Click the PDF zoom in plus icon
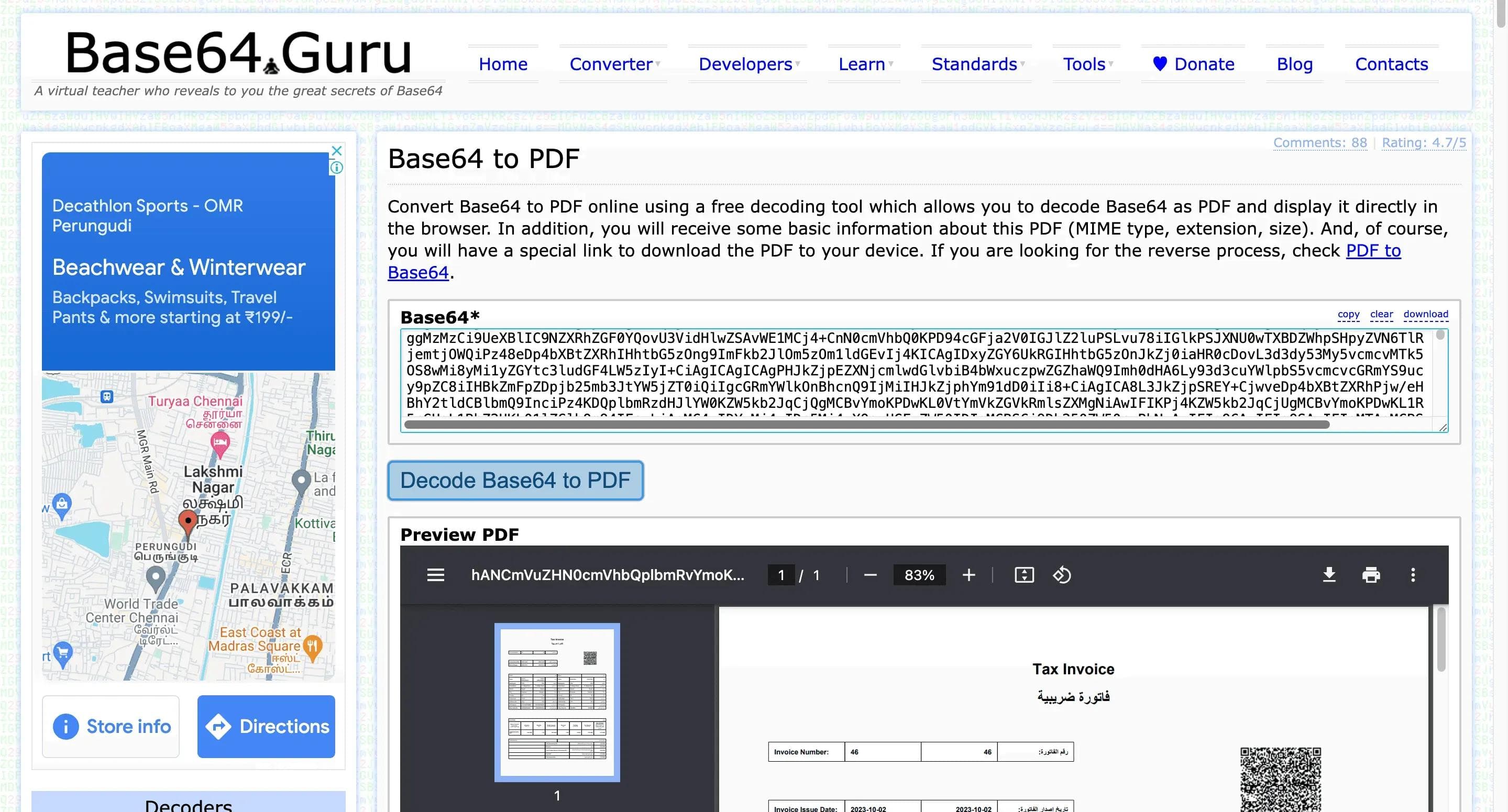Image resolution: width=1508 pixels, height=812 pixels. pos(968,575)
